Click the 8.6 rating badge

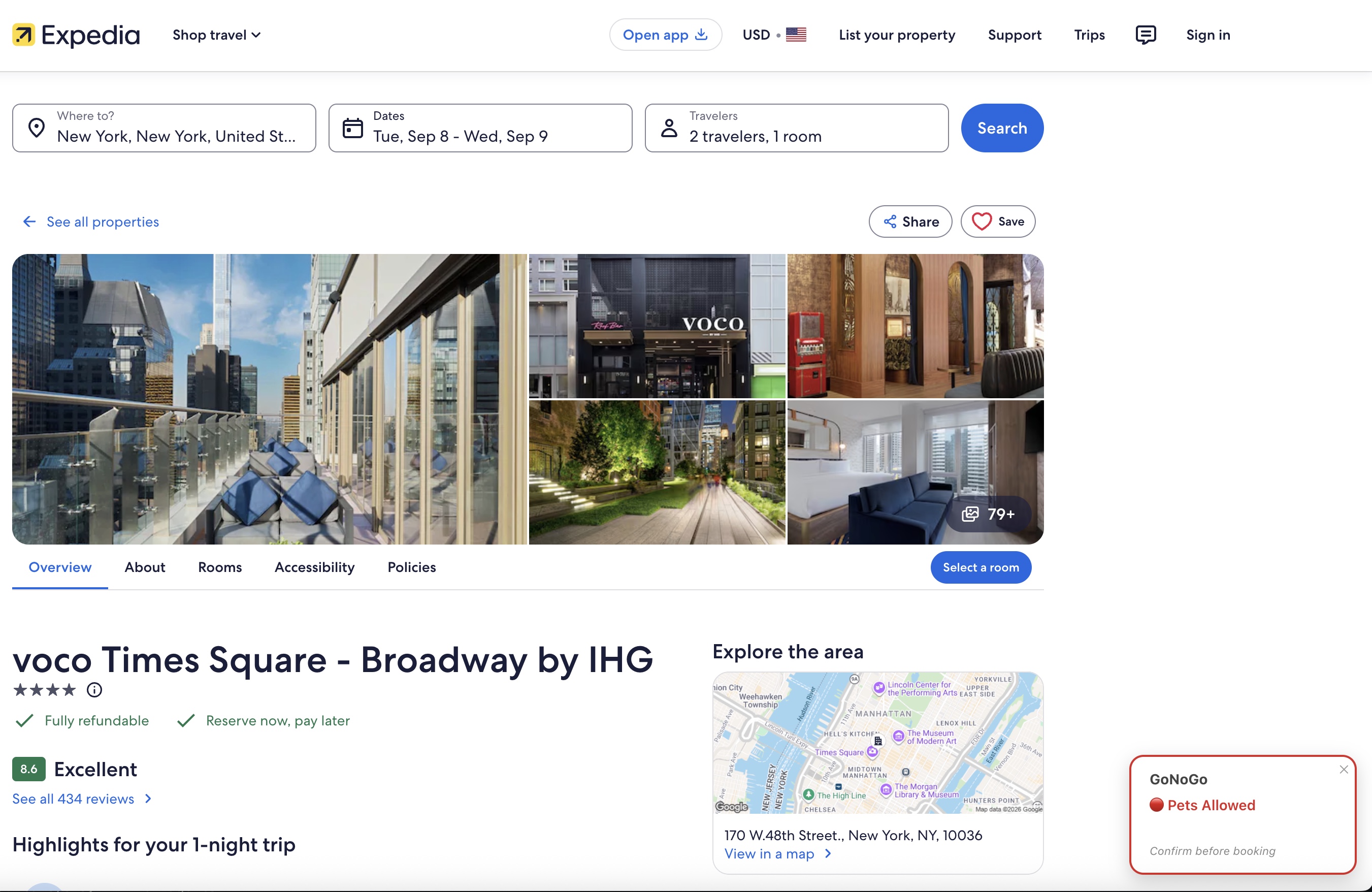[29, 769]
